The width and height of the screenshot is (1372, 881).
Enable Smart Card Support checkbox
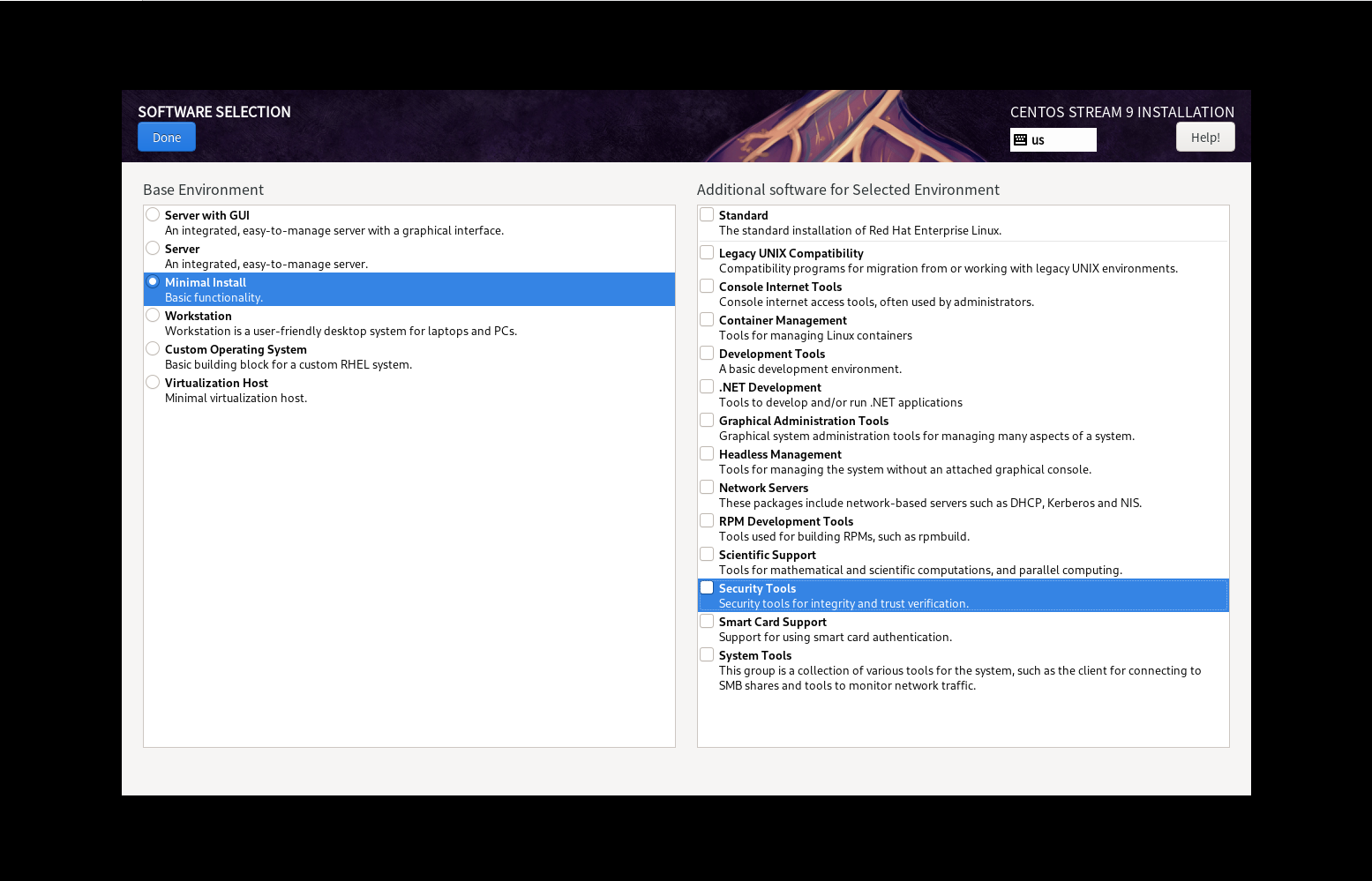707,621
